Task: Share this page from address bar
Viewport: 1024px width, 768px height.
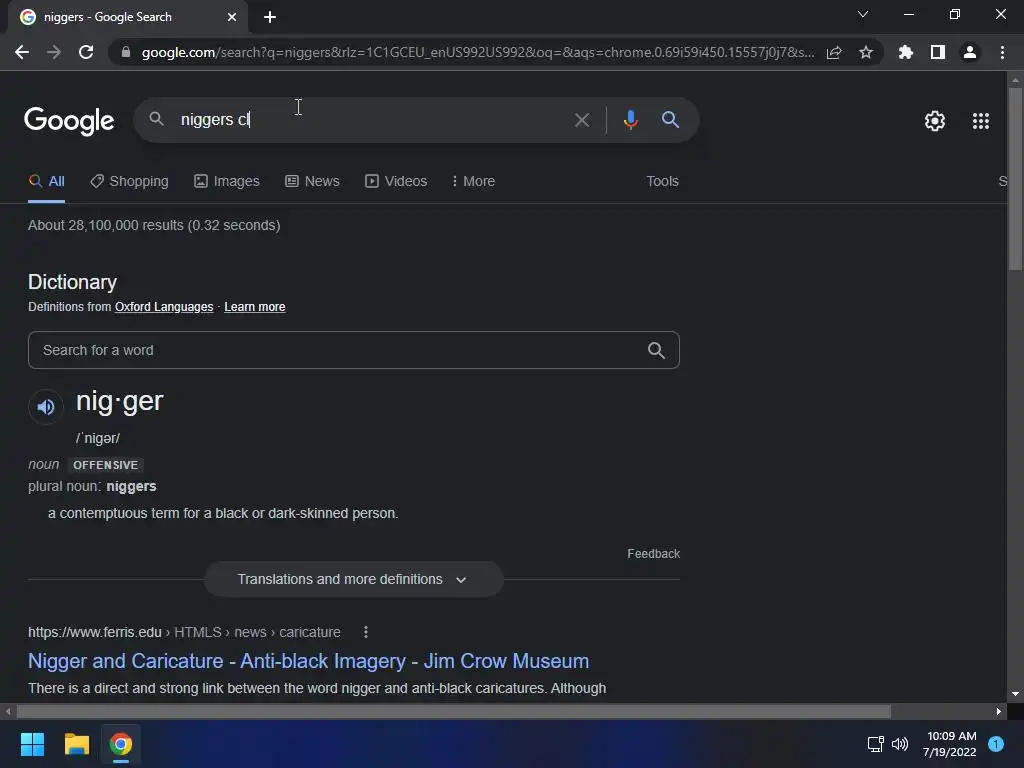Action: click(x=834, y=52)
